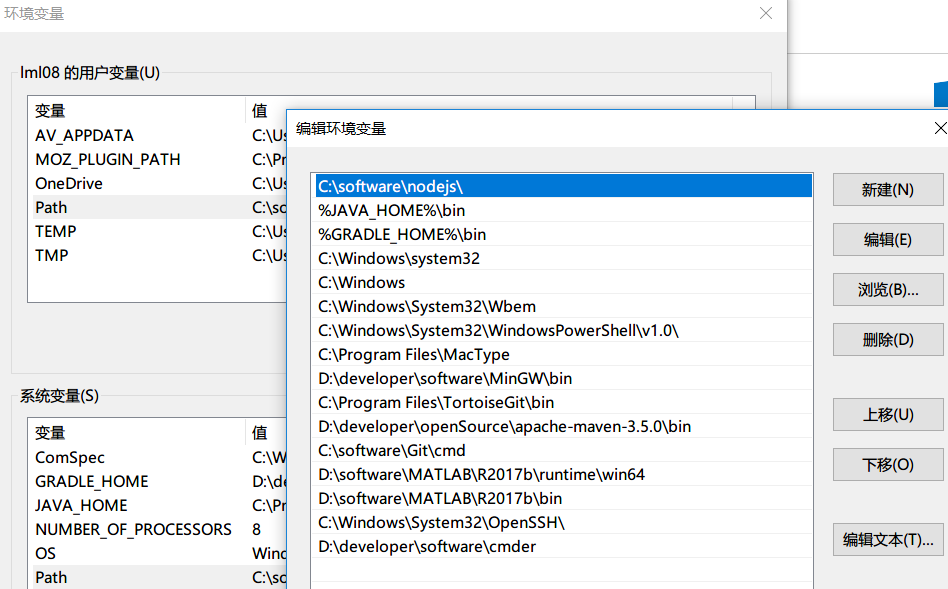Select the MacType program files path entry
Screen dimensions: 948x589
pyautogui.click(x=450, y=354)
